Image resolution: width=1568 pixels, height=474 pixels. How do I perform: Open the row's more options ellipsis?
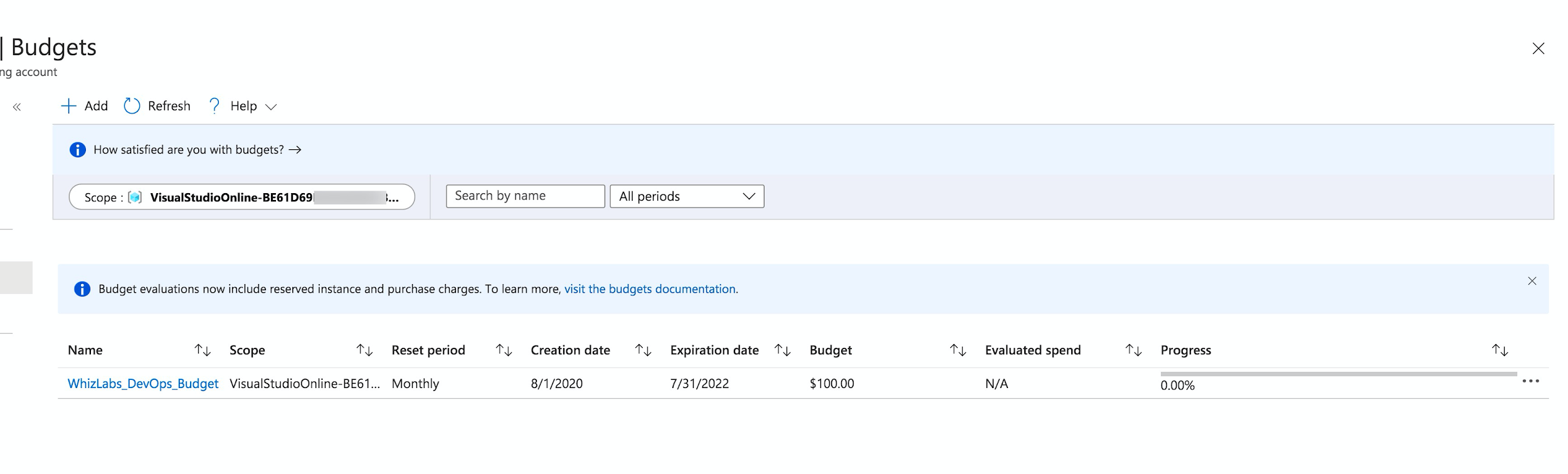(1530, 381)
